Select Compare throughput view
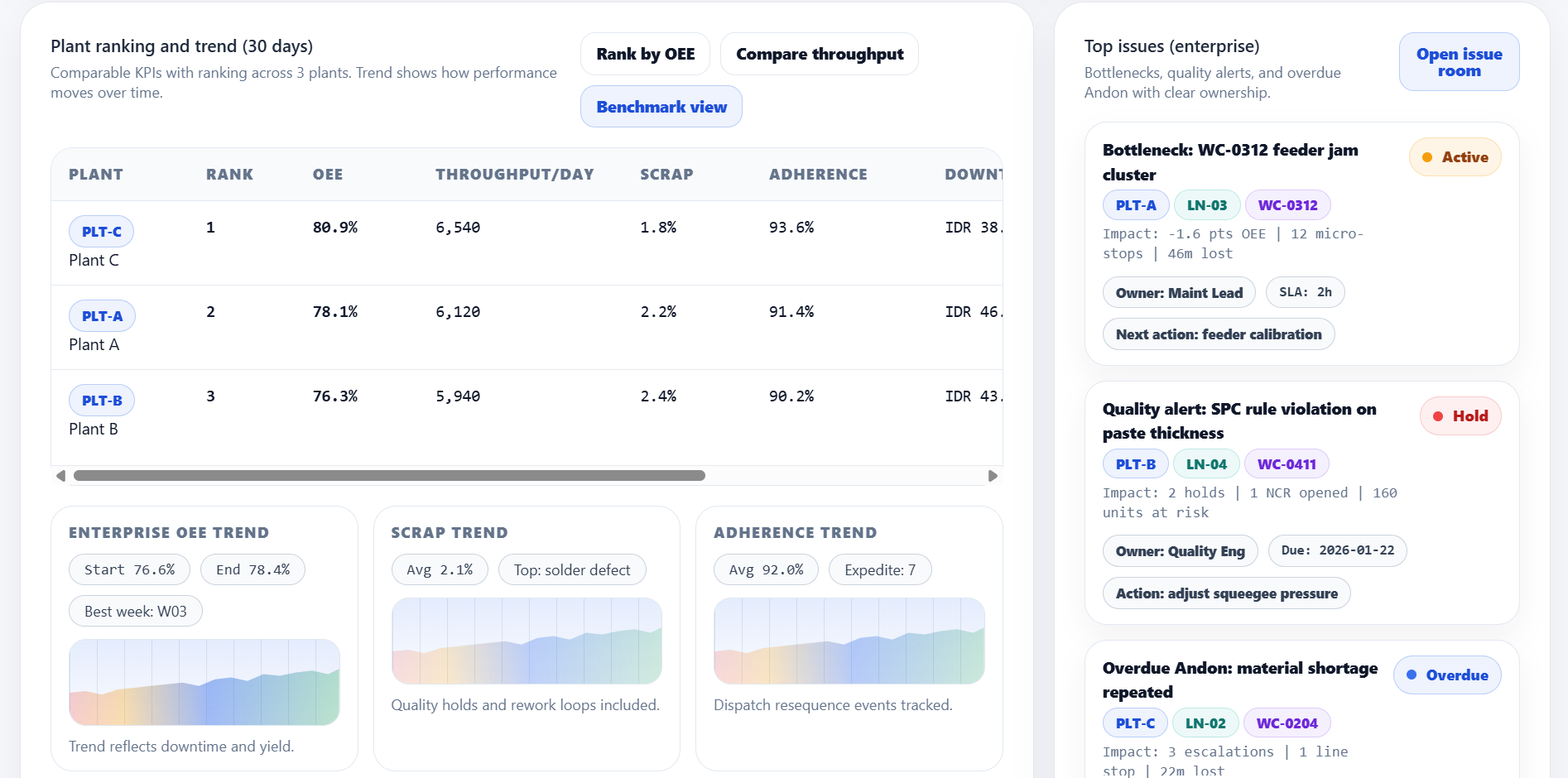The image size is (1568, 778). click(x=819, y=54)
